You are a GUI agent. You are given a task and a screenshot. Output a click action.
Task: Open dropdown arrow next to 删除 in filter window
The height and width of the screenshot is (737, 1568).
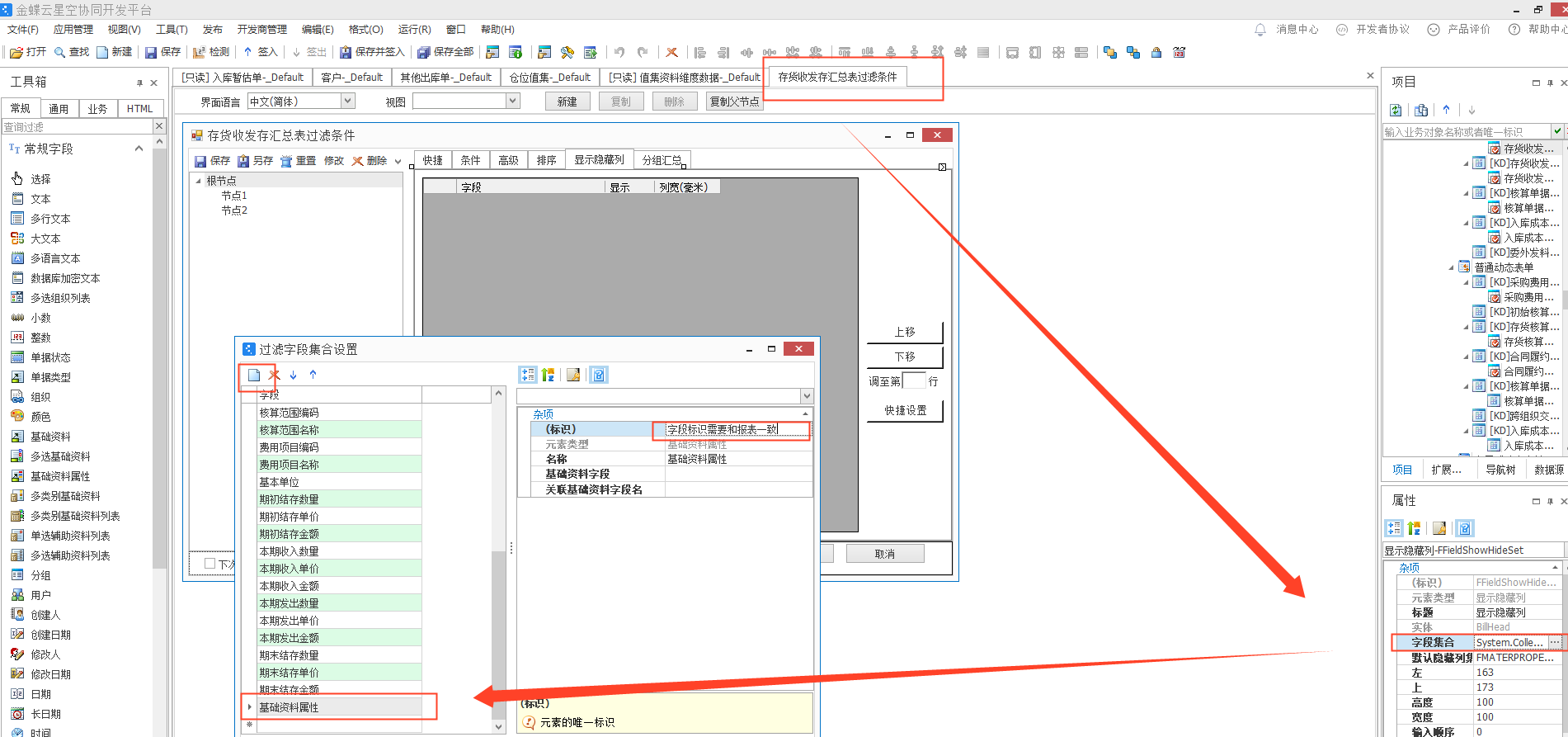click(x=398, y=161)
